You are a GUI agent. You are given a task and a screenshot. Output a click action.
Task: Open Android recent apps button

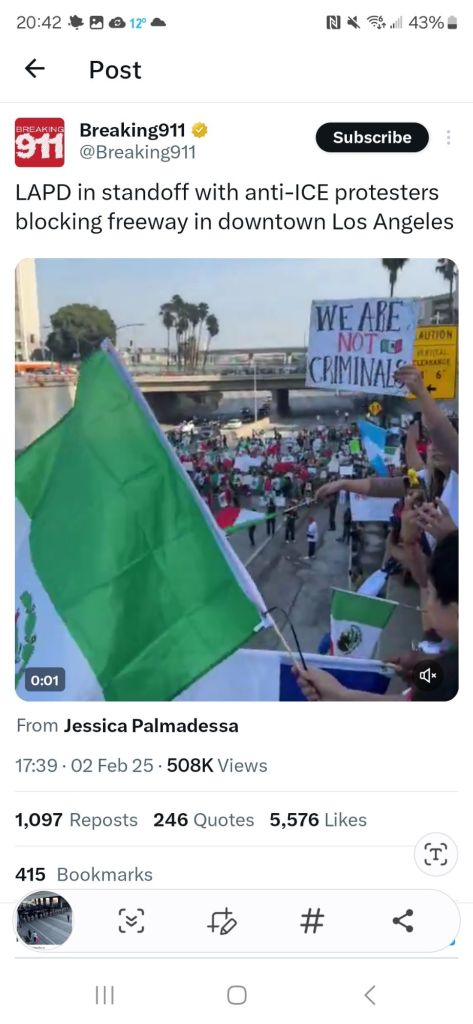point(105,995)
